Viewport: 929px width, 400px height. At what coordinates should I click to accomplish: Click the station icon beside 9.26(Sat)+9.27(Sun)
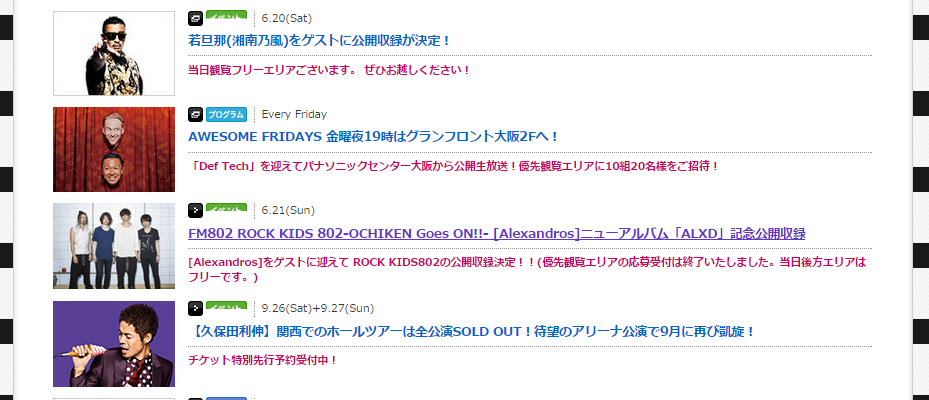coord(196,308)
